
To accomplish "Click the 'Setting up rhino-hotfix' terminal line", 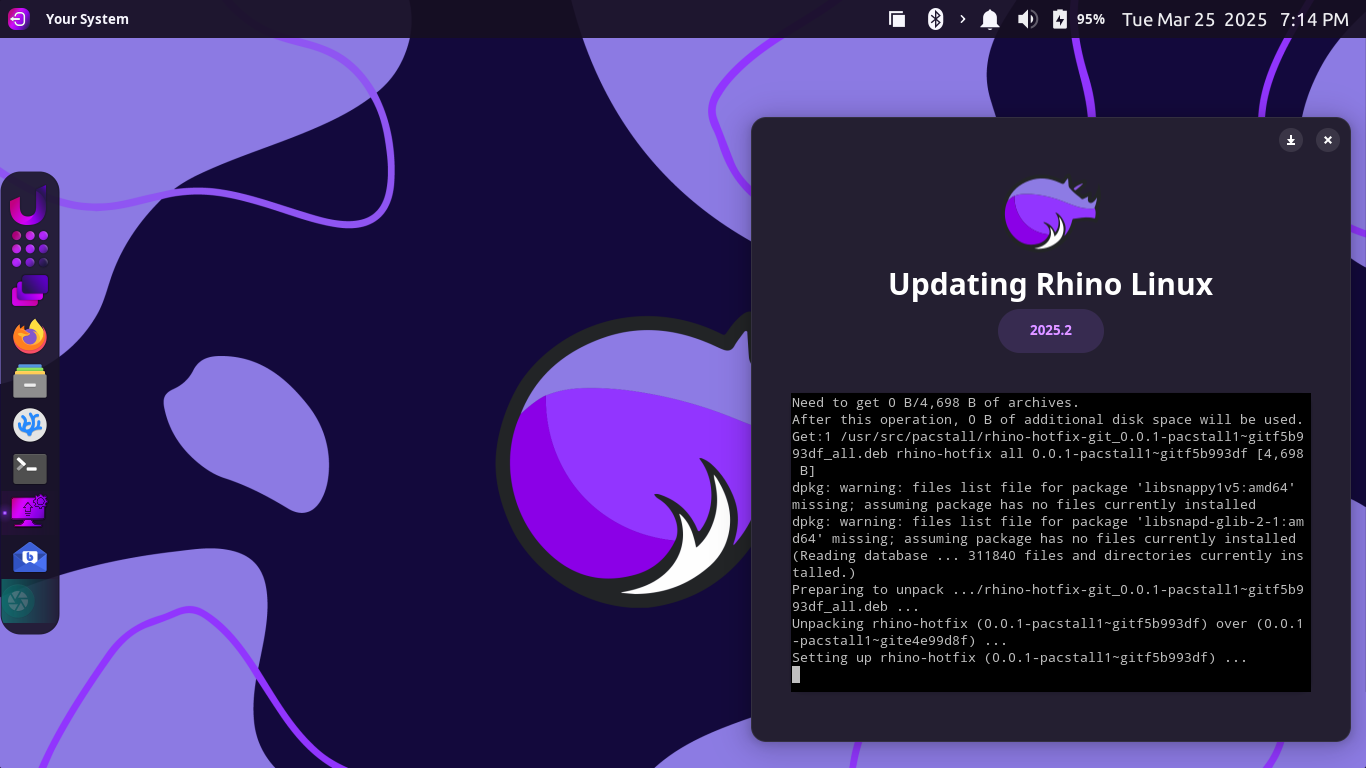I will [x=1020, y=657].
